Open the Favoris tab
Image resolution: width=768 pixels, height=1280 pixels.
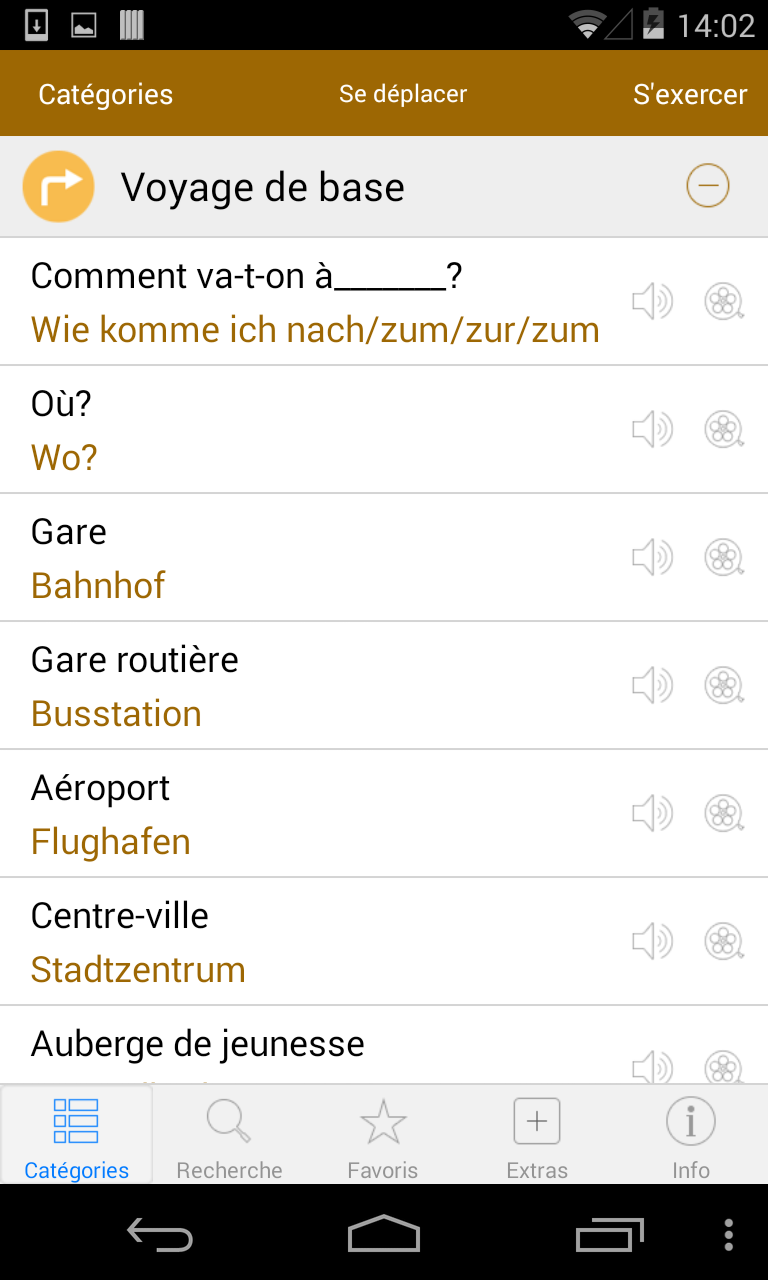click(383, 1136)
